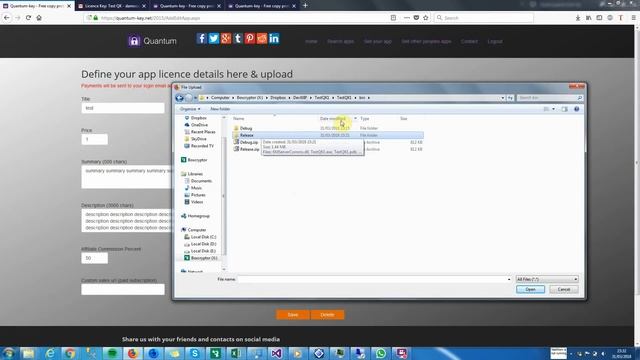The height and width of the screenshot is (360, 640).
Task: Click the Google Plus share icon
Action: pos(226,38)
